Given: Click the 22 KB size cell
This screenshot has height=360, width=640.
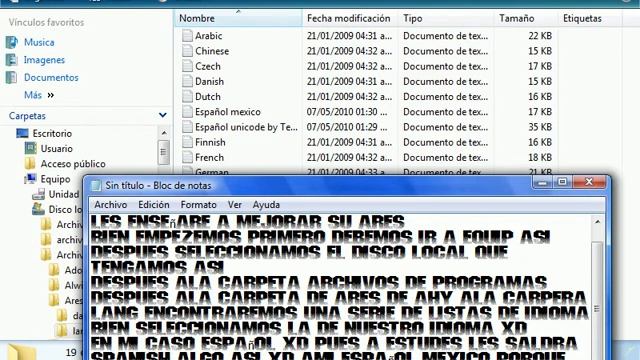Looking at the screenshot, I should (540, 36).
